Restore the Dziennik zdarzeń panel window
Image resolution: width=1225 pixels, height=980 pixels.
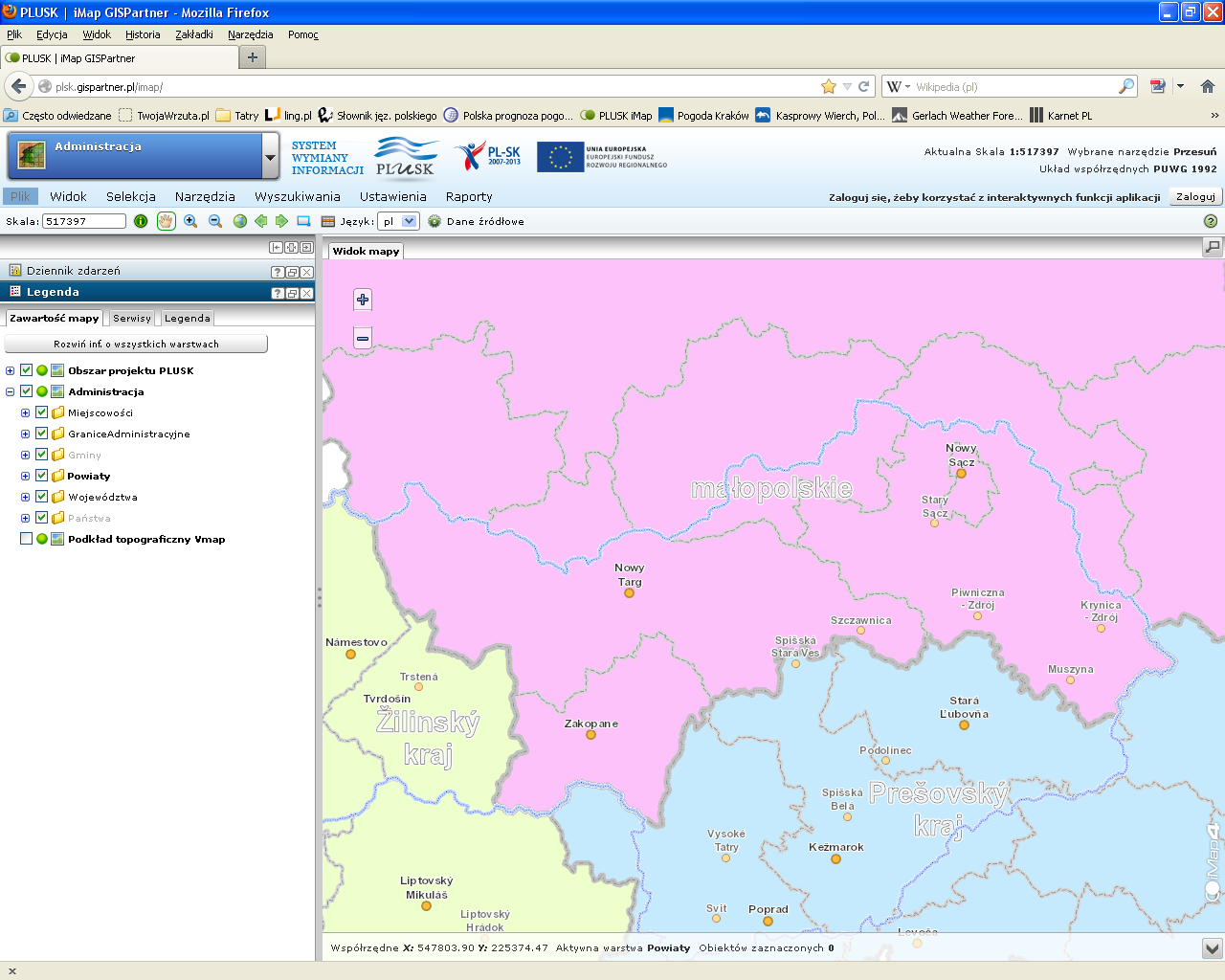(x=292, y=272)
